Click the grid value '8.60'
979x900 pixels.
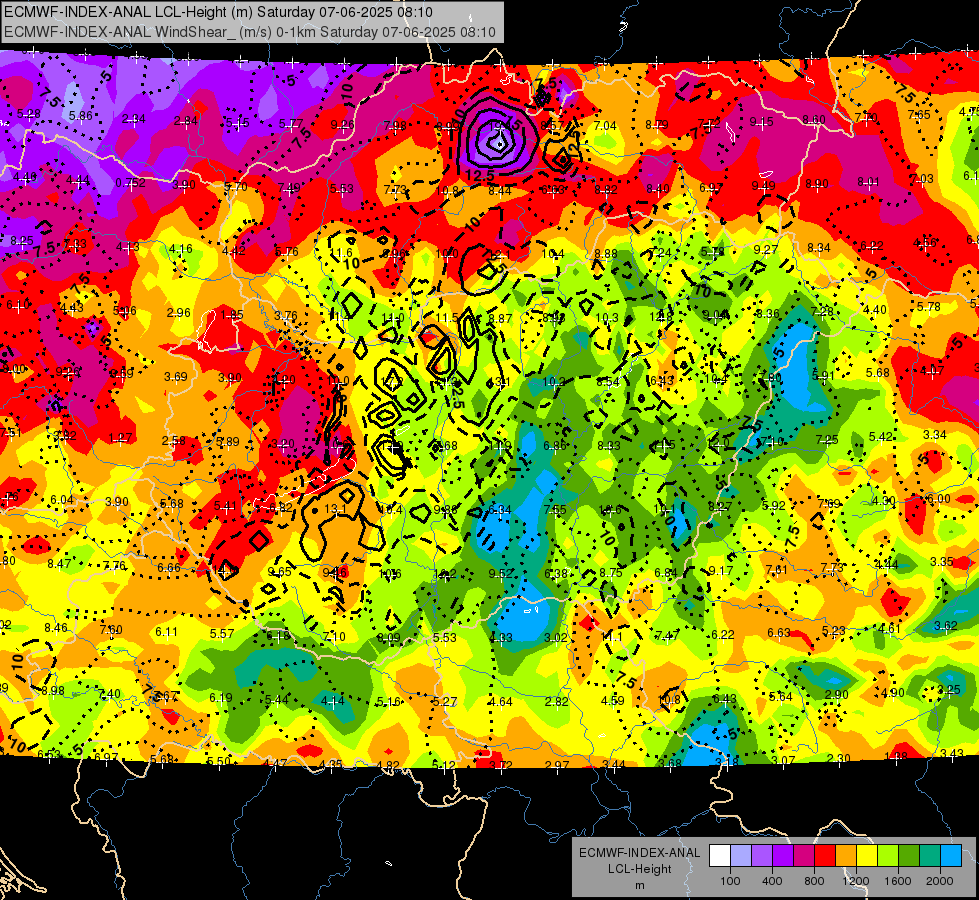[814, 120]
